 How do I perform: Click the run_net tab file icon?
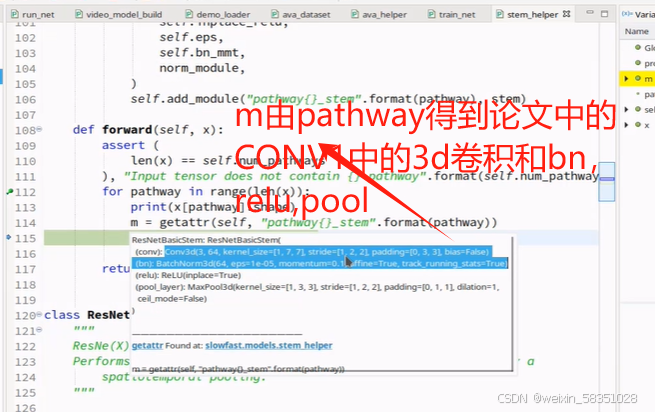[x=15, y=15]
